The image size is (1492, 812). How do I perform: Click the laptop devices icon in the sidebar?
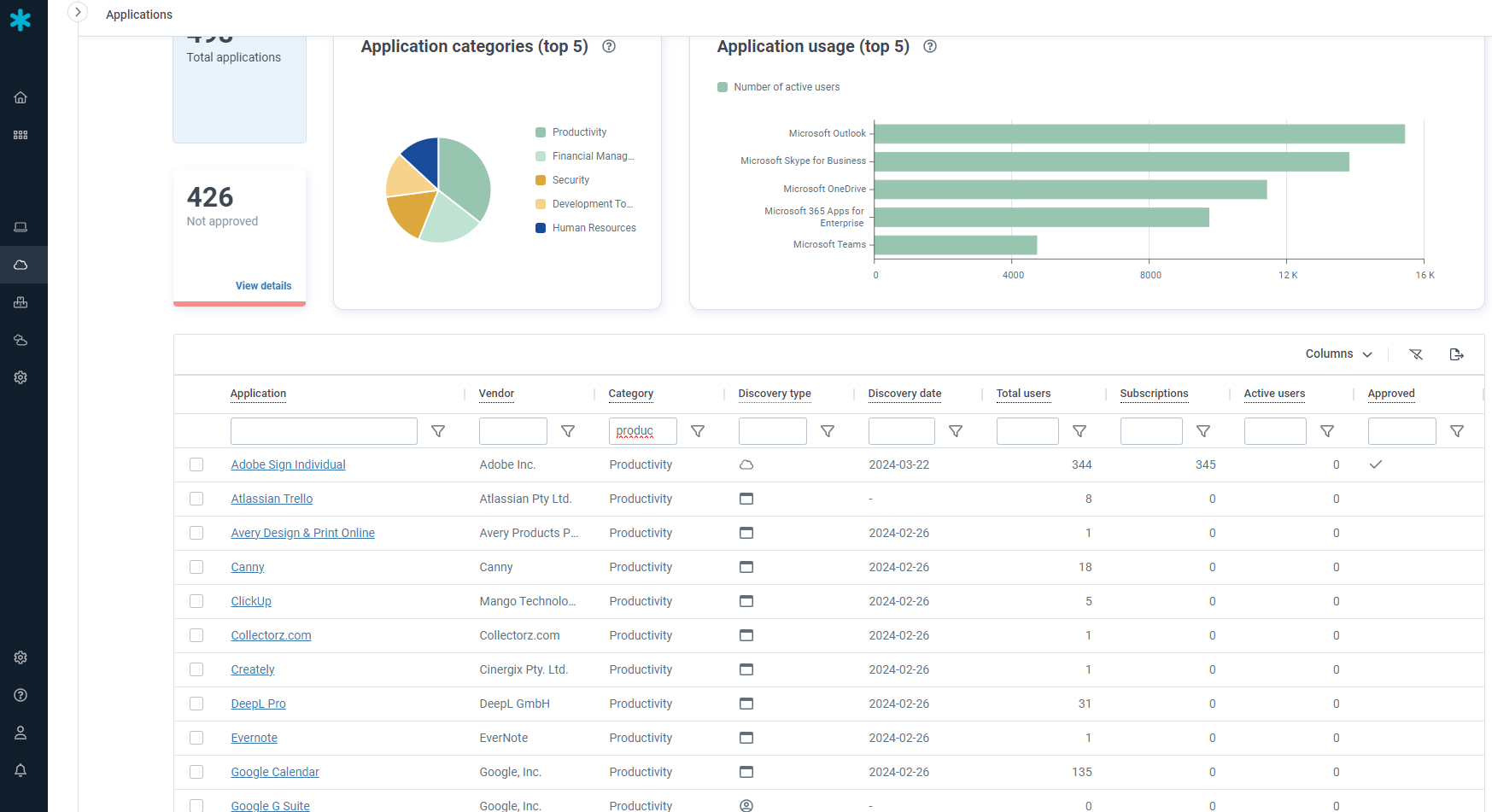(x=20, y=227)
